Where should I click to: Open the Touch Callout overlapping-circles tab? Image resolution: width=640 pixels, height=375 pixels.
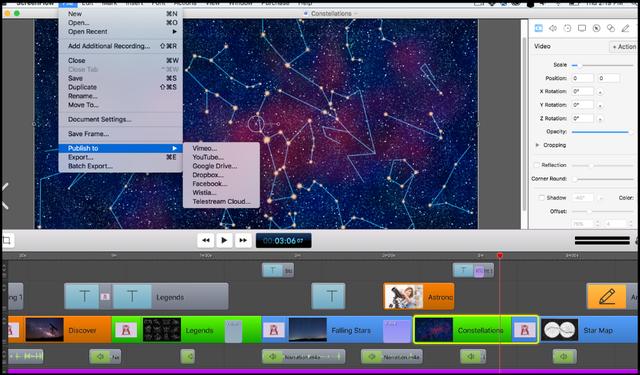point(611,28)
